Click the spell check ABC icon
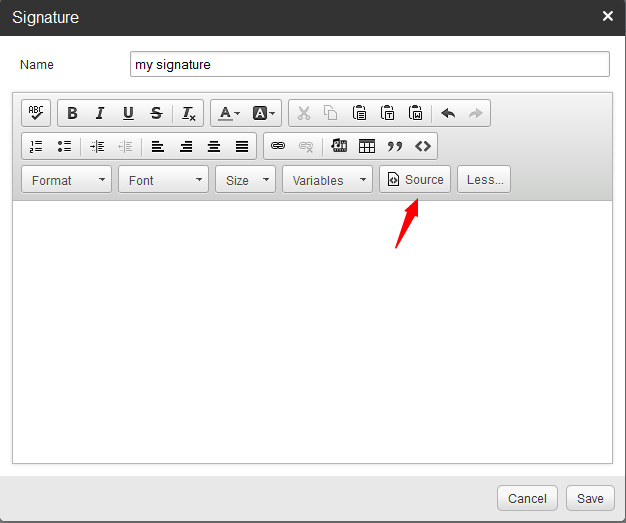Image resolution: width=626 pixels, height=523 pixels. click(36, 113)
